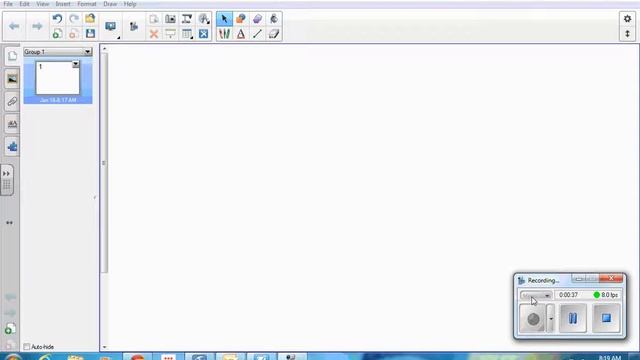Undo the last action in the toolbar
Screen dimensions: 640x360
pos(57,18)
